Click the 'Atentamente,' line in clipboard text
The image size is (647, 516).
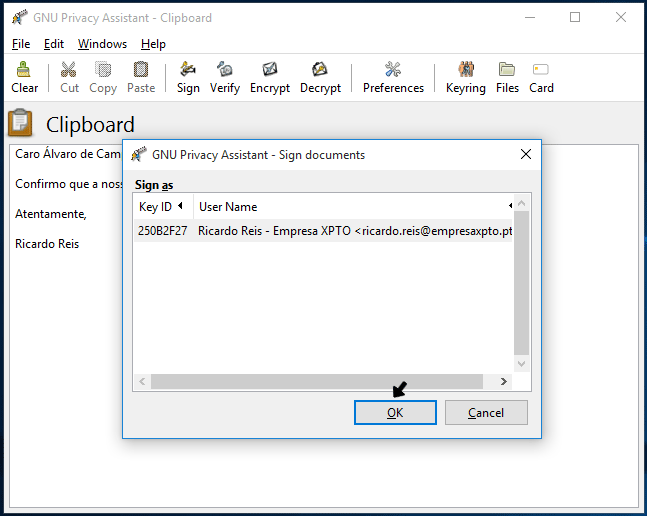click(x=51, y=214)
